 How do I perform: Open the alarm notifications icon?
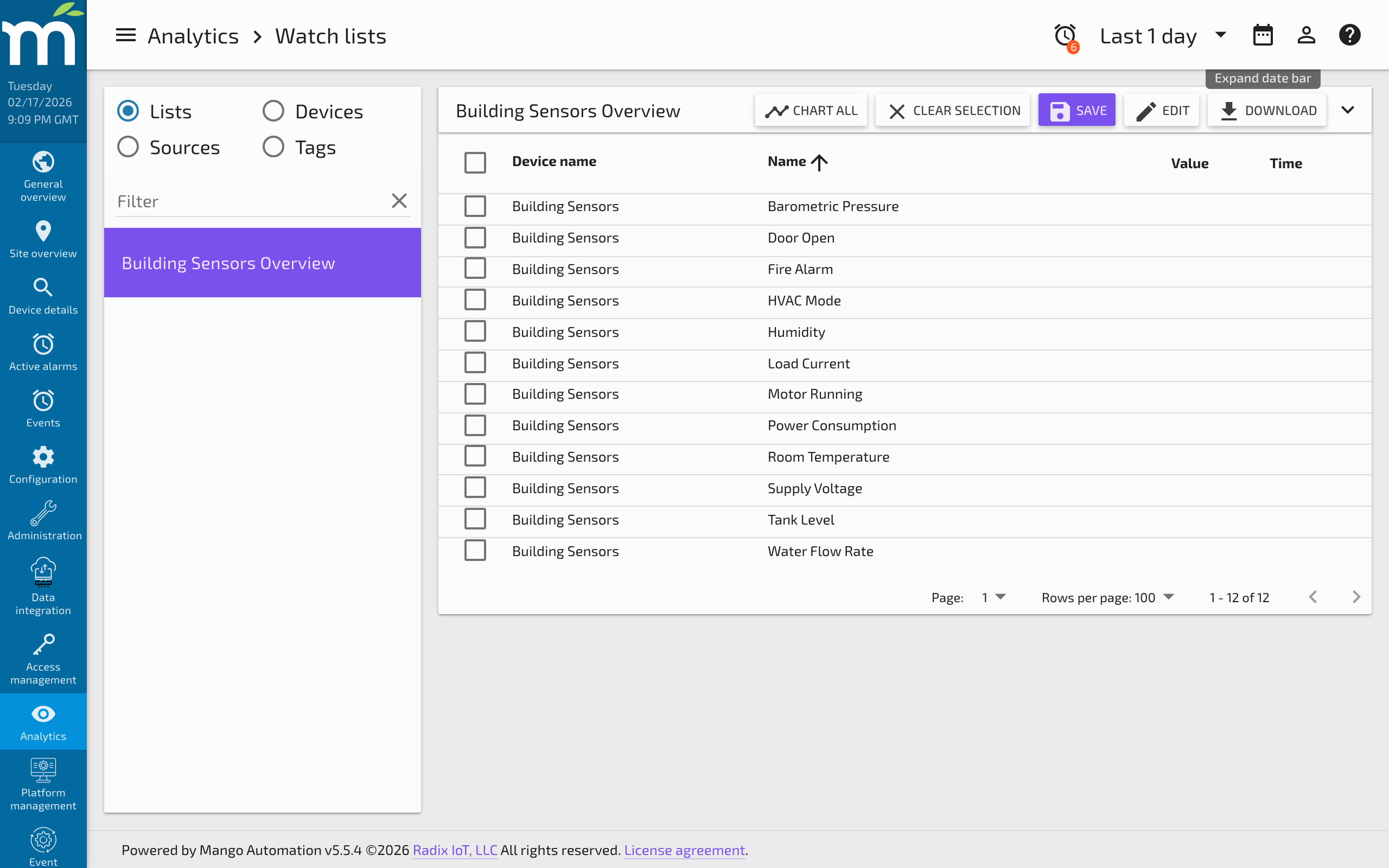pos(1065,35)
